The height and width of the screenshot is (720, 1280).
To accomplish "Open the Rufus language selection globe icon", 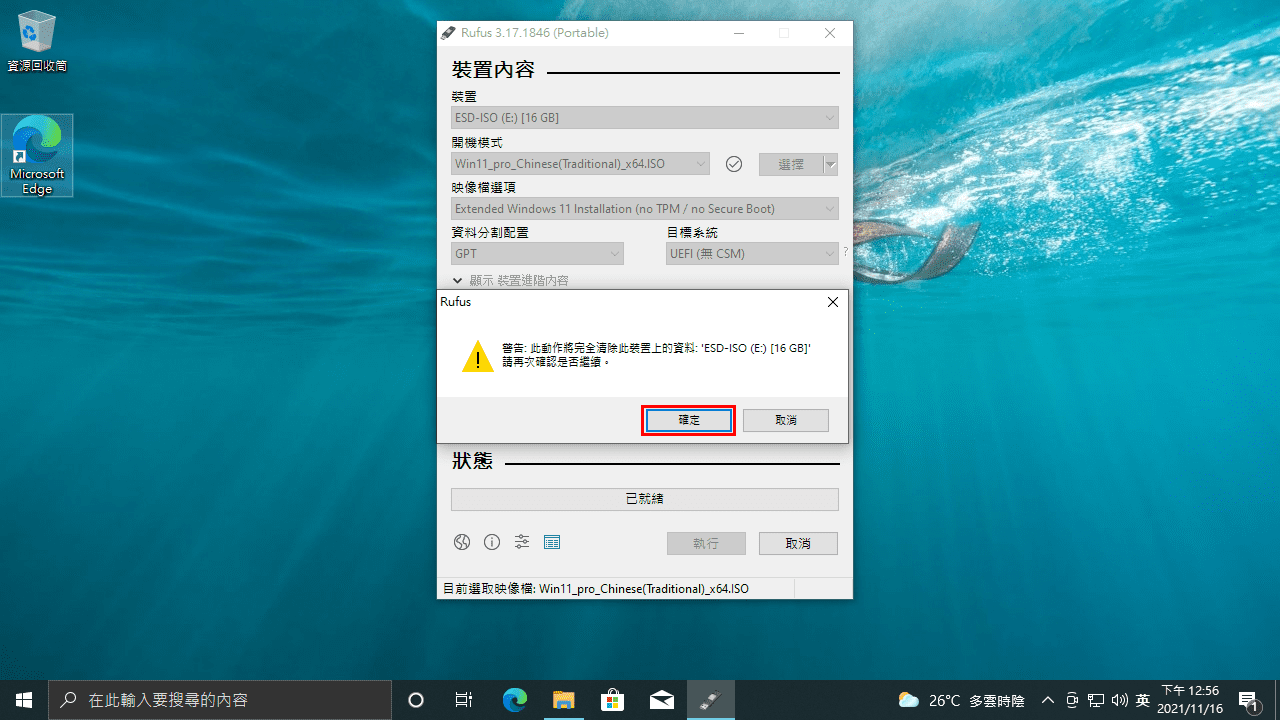I will (x=461, y=542).
